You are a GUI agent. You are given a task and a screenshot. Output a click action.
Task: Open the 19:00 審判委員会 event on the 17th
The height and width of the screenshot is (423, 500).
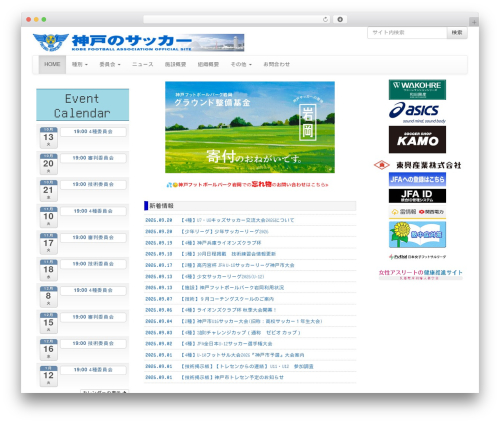pos(93,237)
